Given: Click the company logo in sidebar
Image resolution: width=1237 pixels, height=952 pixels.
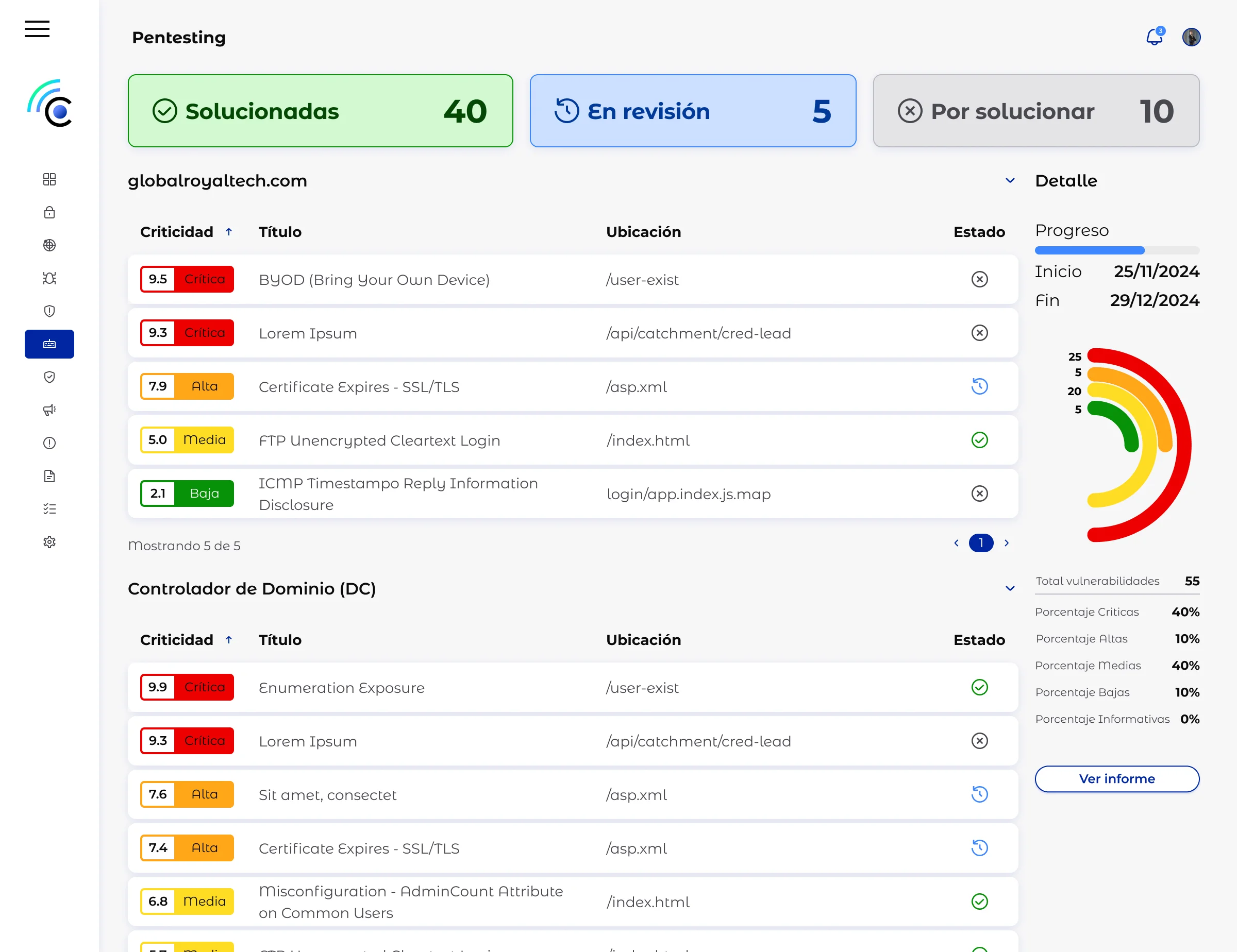Looking at the screenshot, I should tap(50, 103).
